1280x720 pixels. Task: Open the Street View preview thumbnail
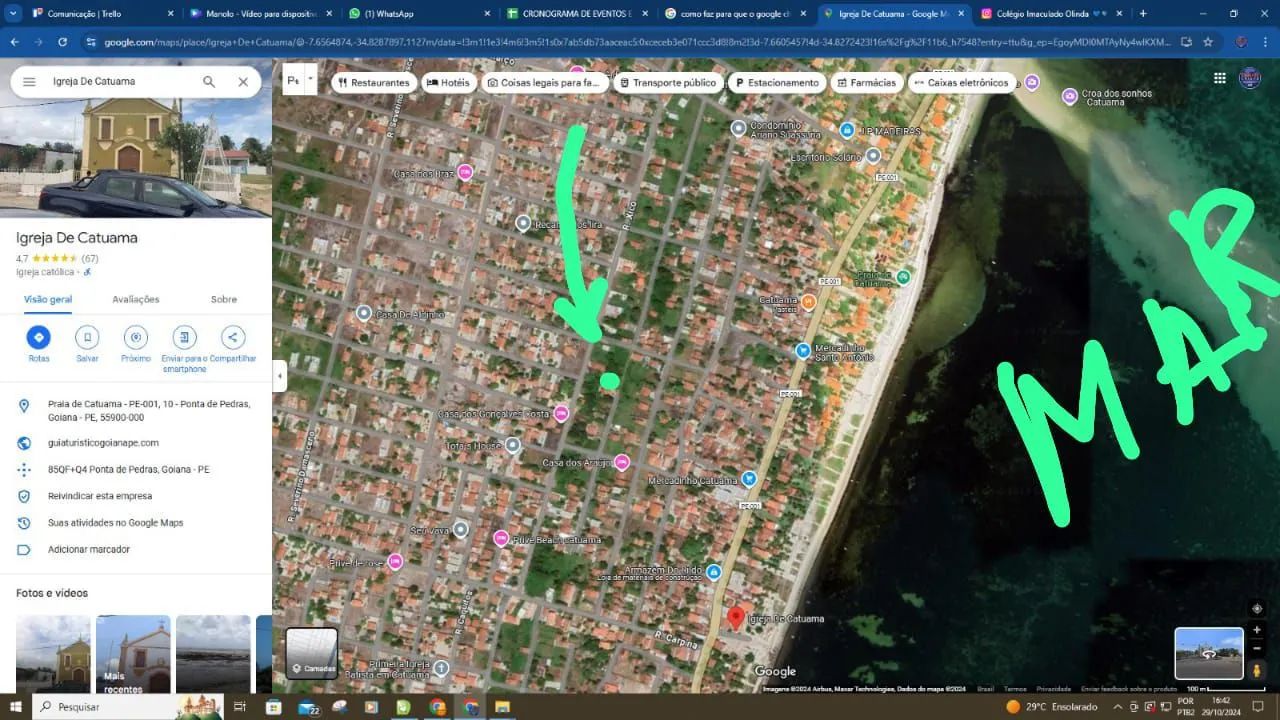click(1209, 653)
